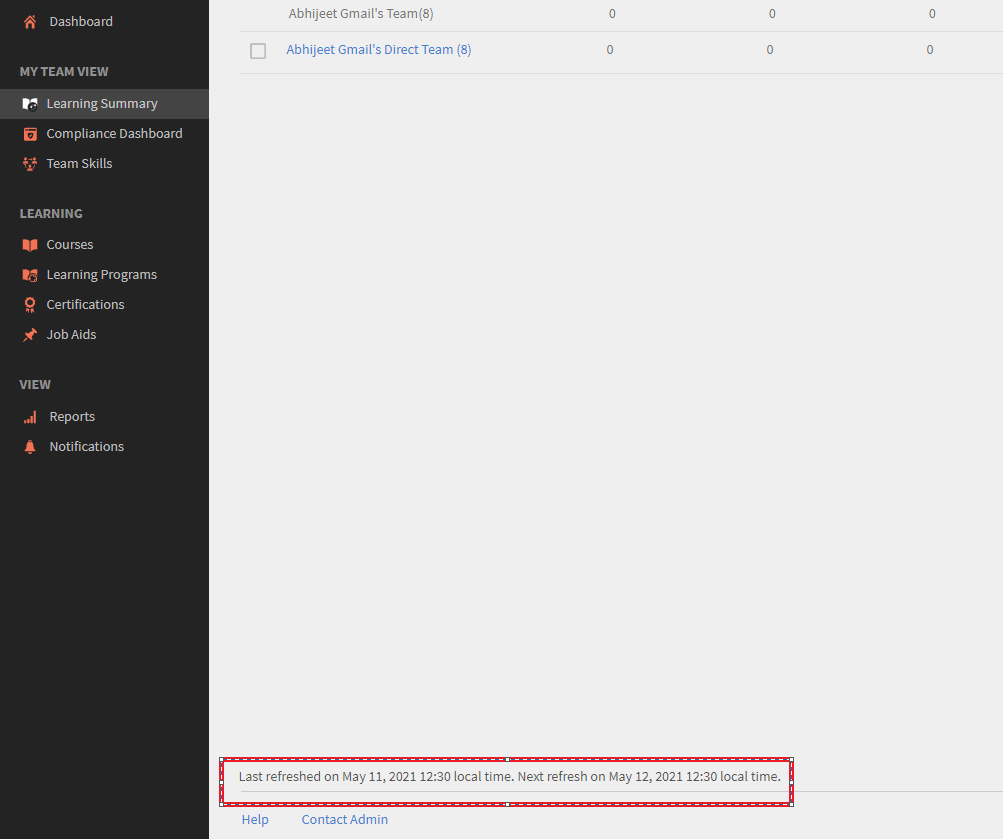Open the Help link at the bottom

(255, 818)
